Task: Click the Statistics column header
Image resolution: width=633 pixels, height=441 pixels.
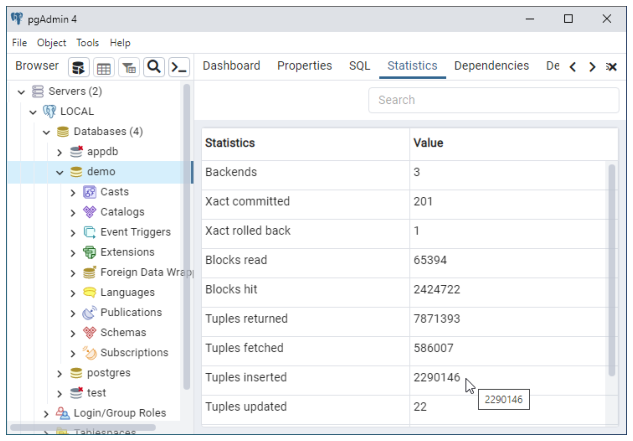Action: pyautogui.click(x=306, y=143)
